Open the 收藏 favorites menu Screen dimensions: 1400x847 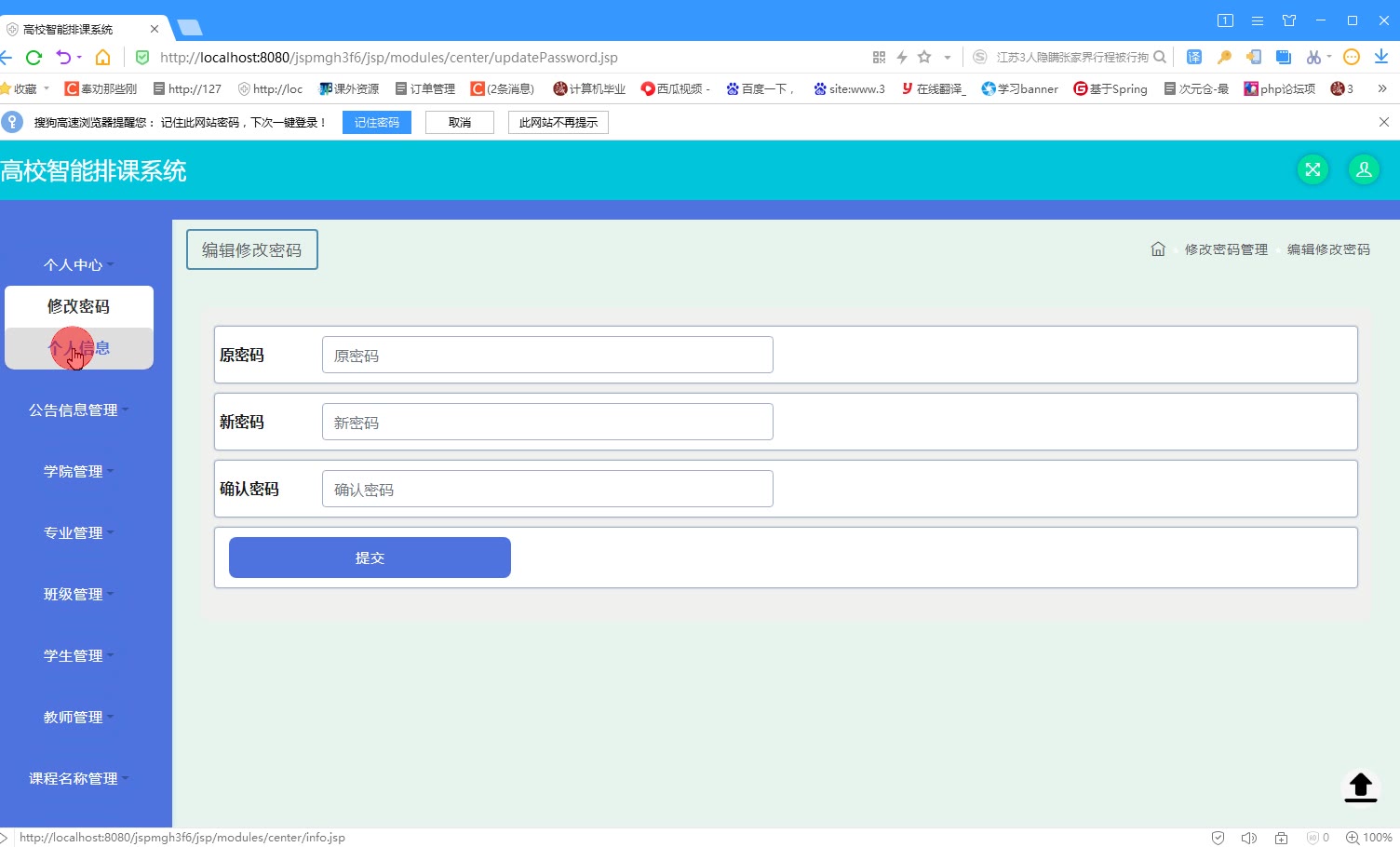click(x=24, y=88)
